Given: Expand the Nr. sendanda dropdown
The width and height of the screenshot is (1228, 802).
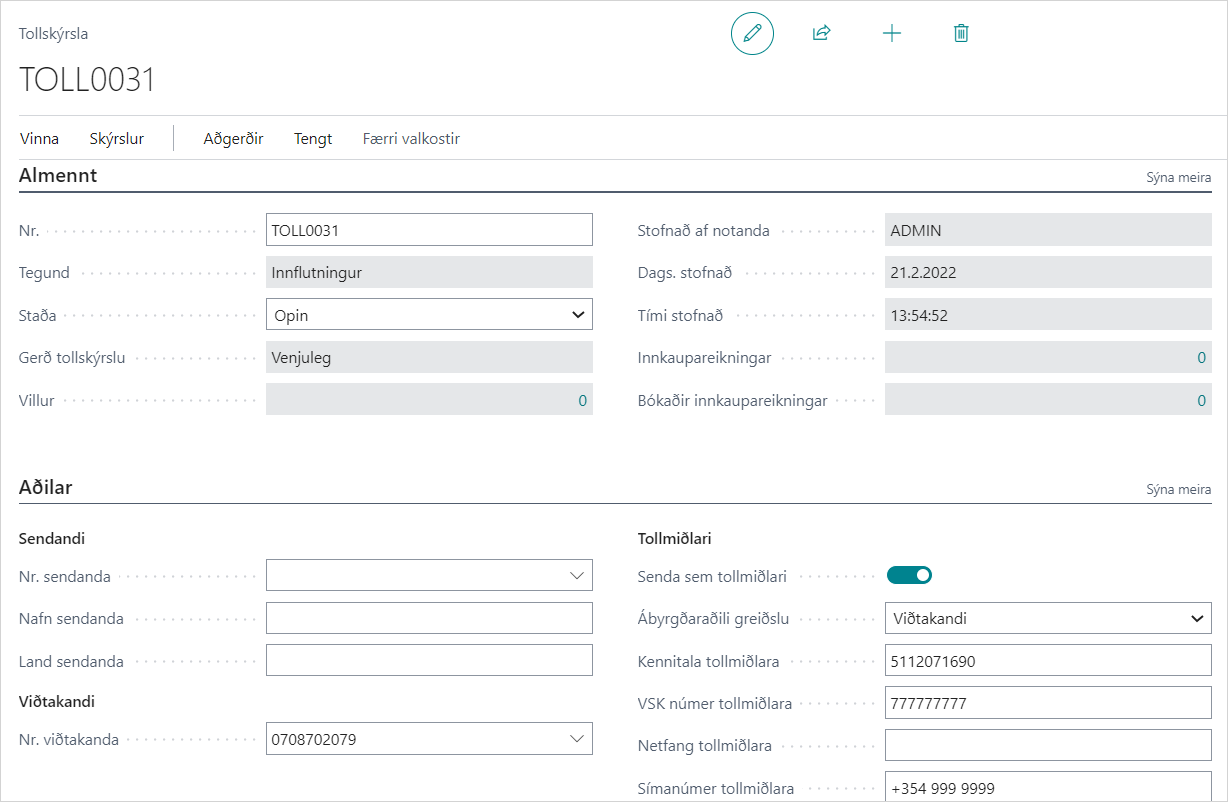Looking at the screenshot, I should click(577, 575).
